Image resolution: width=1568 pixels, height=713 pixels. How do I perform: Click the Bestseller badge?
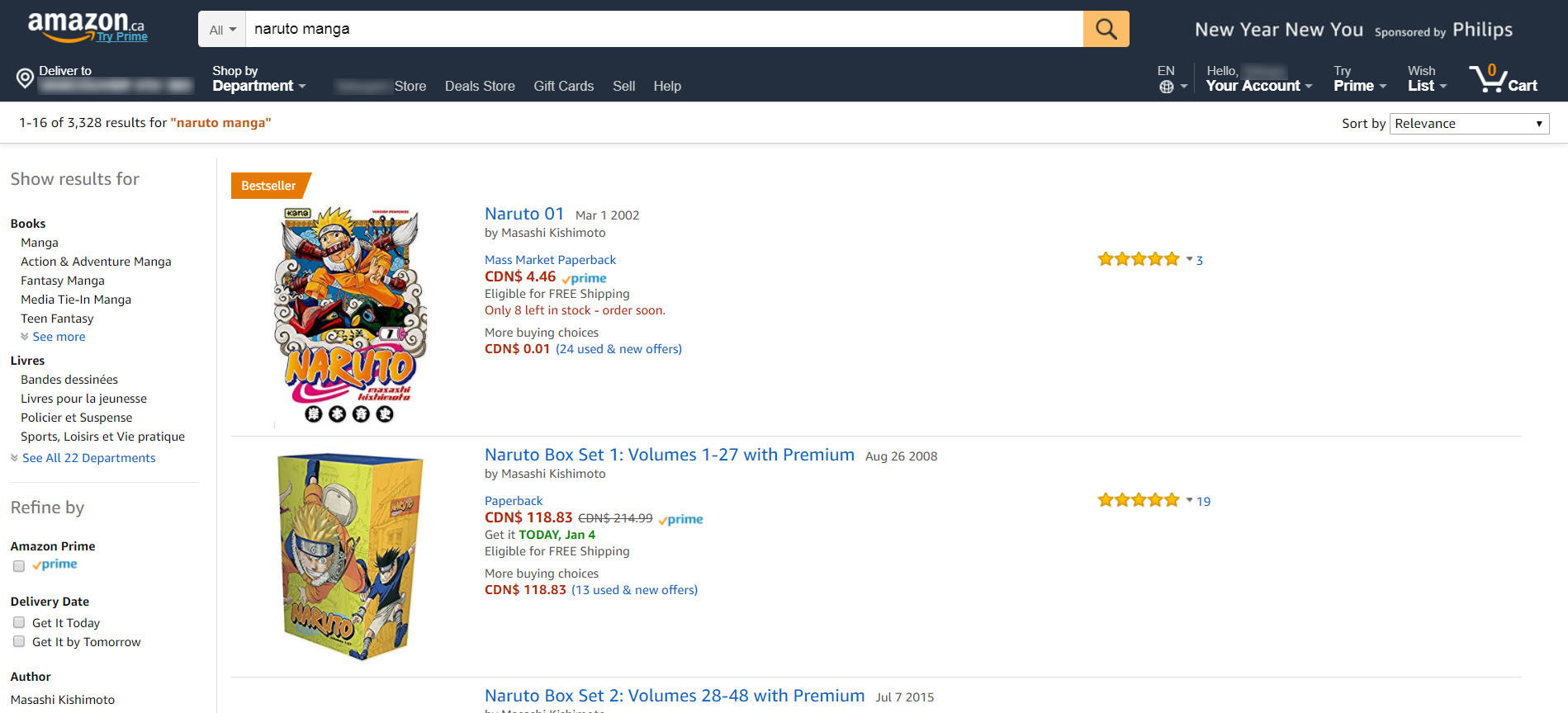point(269,186)
